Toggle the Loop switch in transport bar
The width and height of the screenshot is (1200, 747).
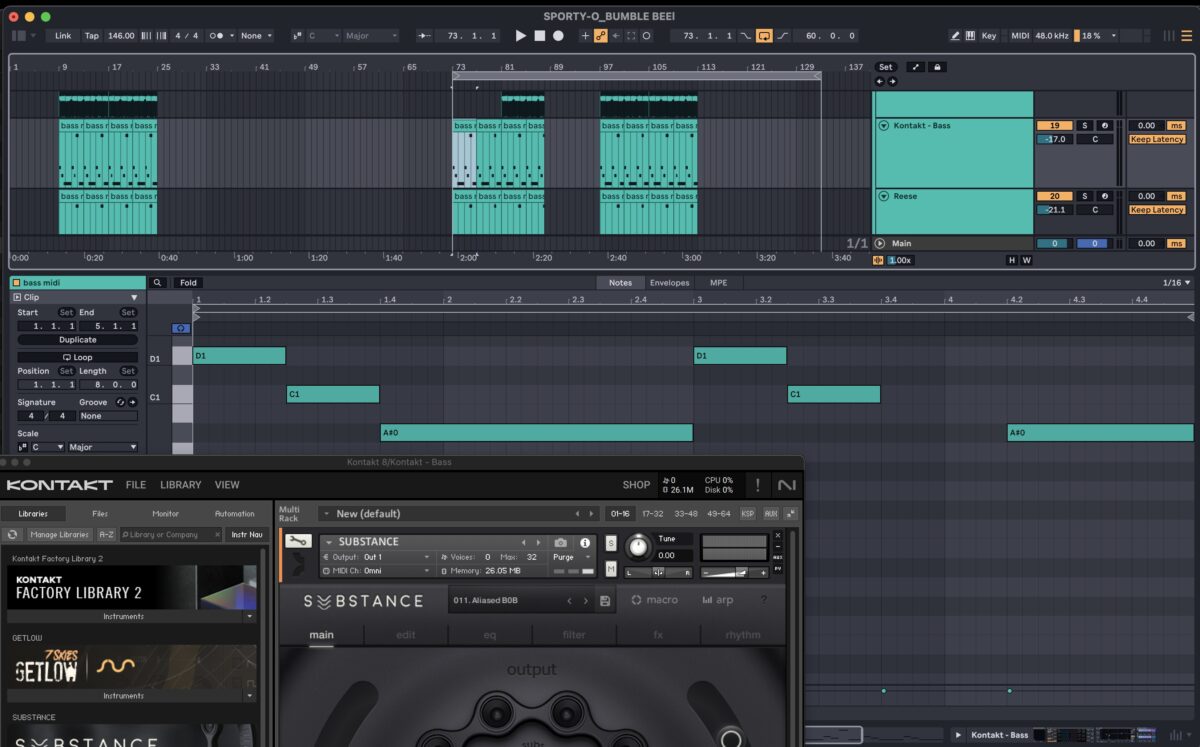(x=764, y=35)
